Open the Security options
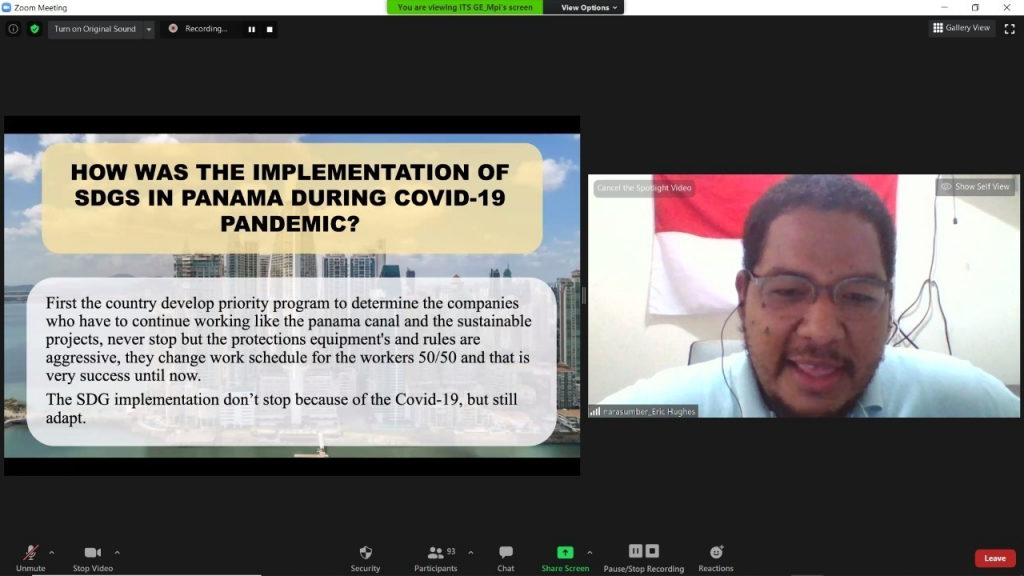 [365, 556]
